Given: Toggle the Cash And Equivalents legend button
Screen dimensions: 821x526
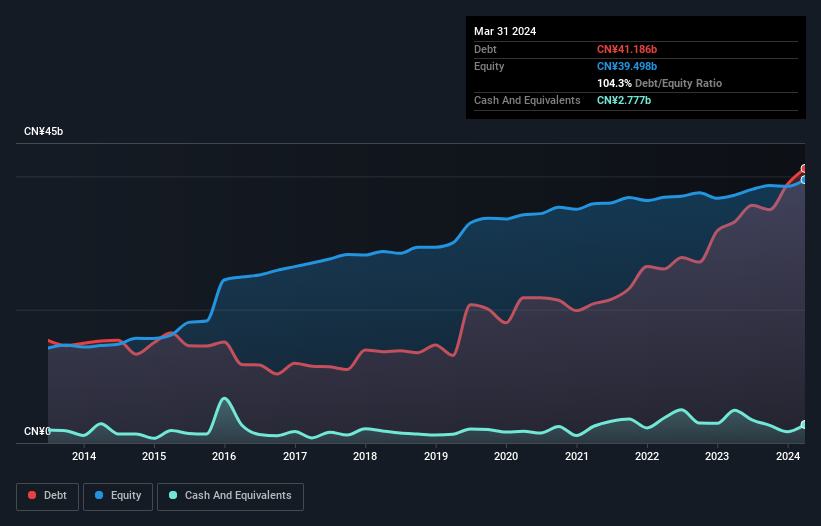Looking at the screenshot, I should click(230, 496).
